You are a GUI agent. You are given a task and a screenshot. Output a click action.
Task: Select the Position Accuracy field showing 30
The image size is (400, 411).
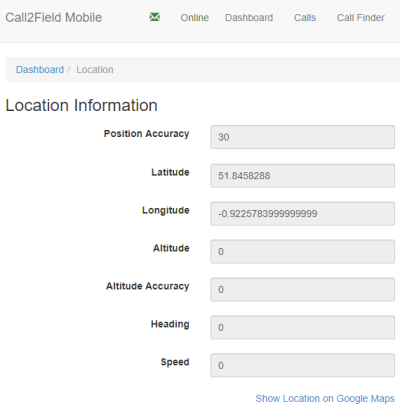click(x=303, y=137)
